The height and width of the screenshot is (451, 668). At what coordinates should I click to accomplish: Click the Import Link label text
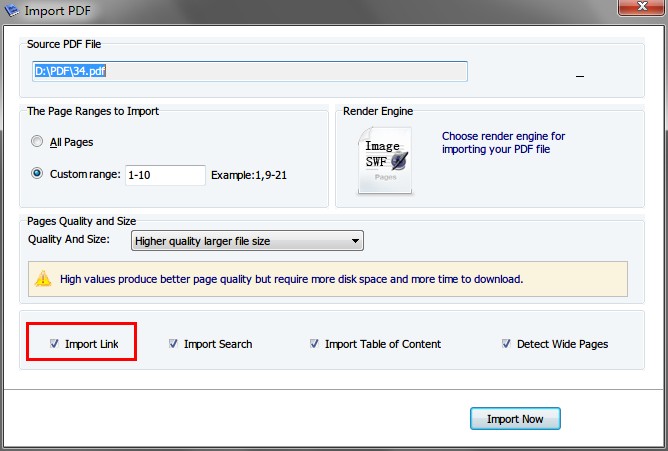tap(92, 344)
